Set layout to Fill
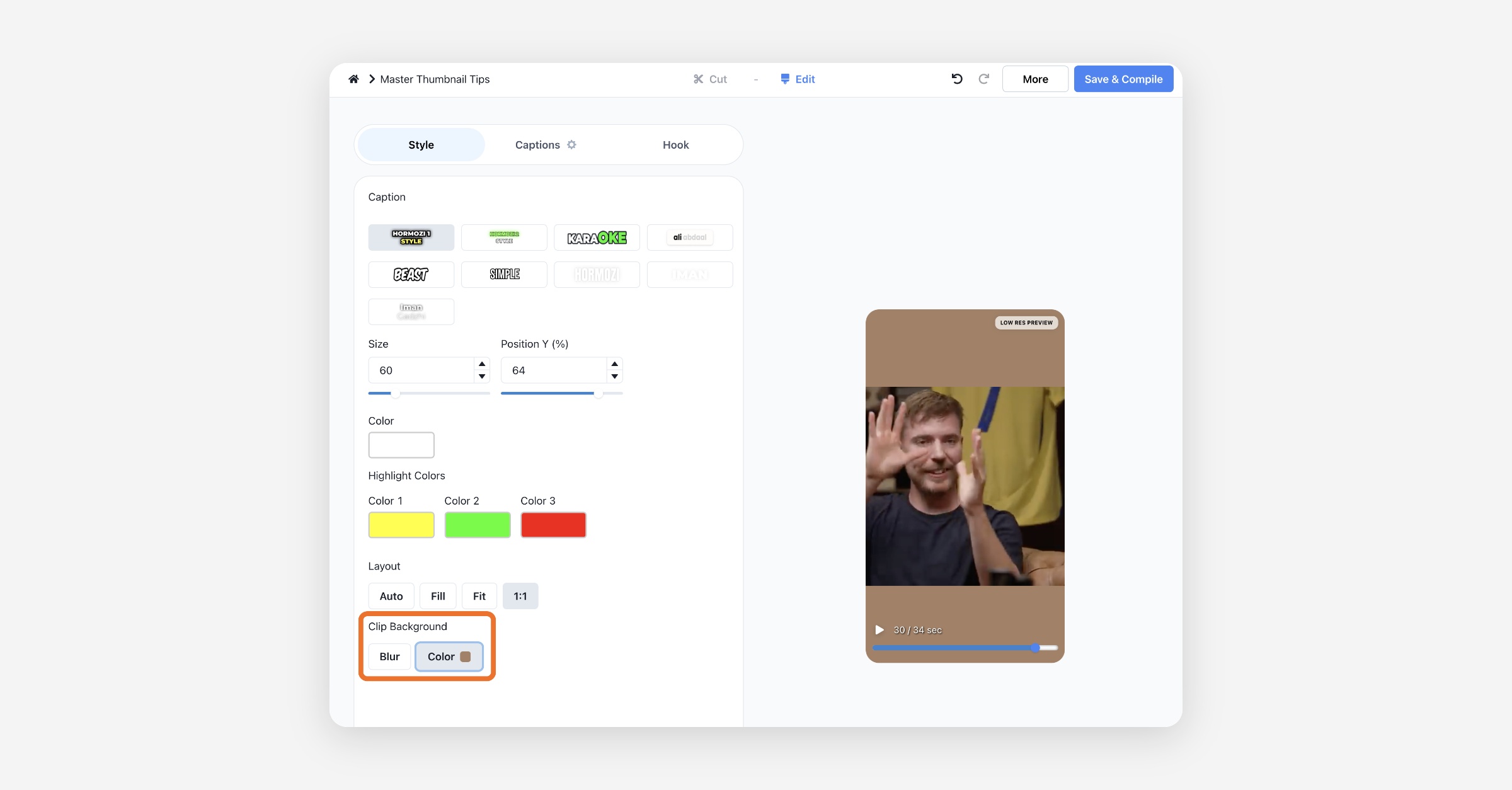Viewport: 1512px width, 790px height. click(437, 596)
